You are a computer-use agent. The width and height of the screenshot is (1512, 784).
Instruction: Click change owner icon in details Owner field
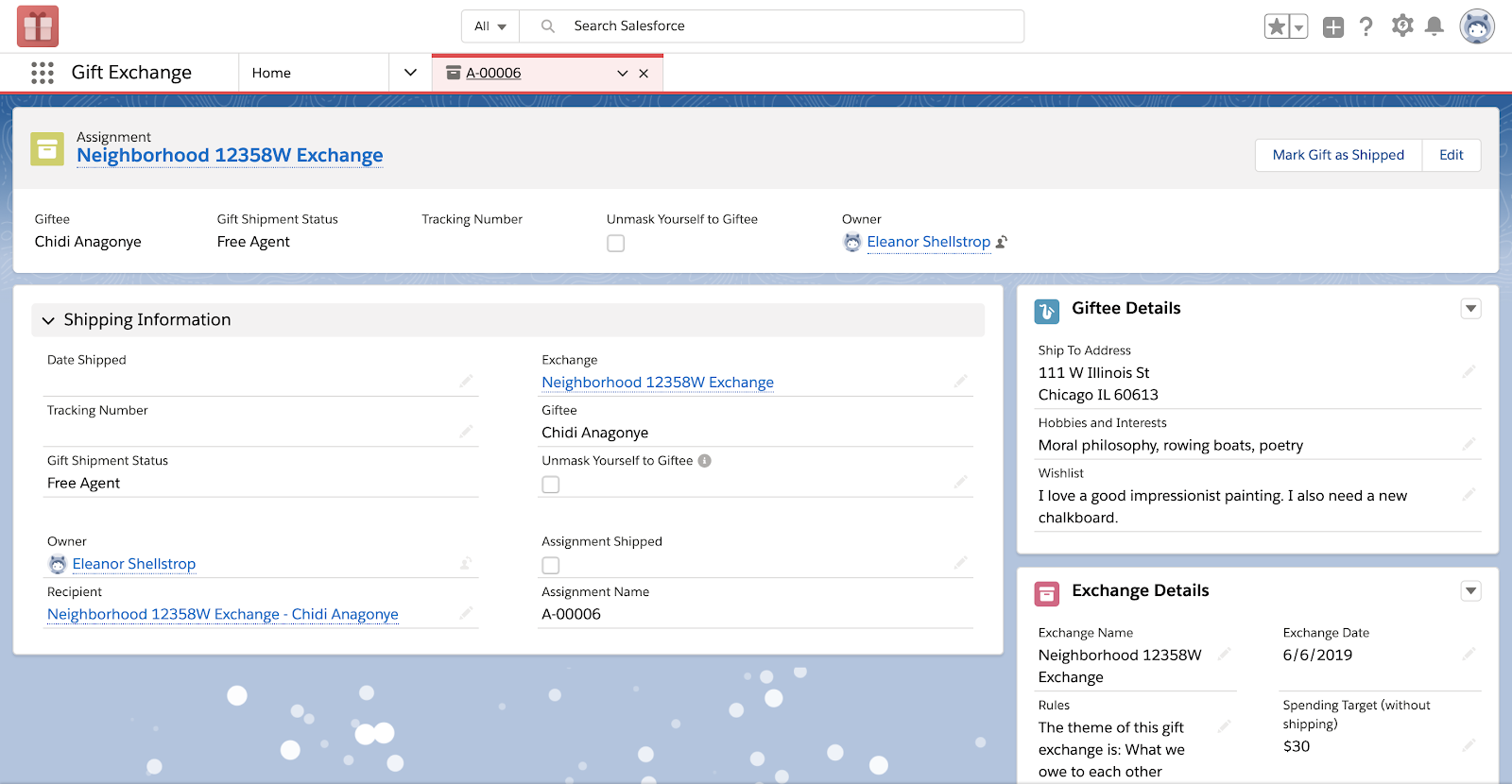[x=466, y=563]
